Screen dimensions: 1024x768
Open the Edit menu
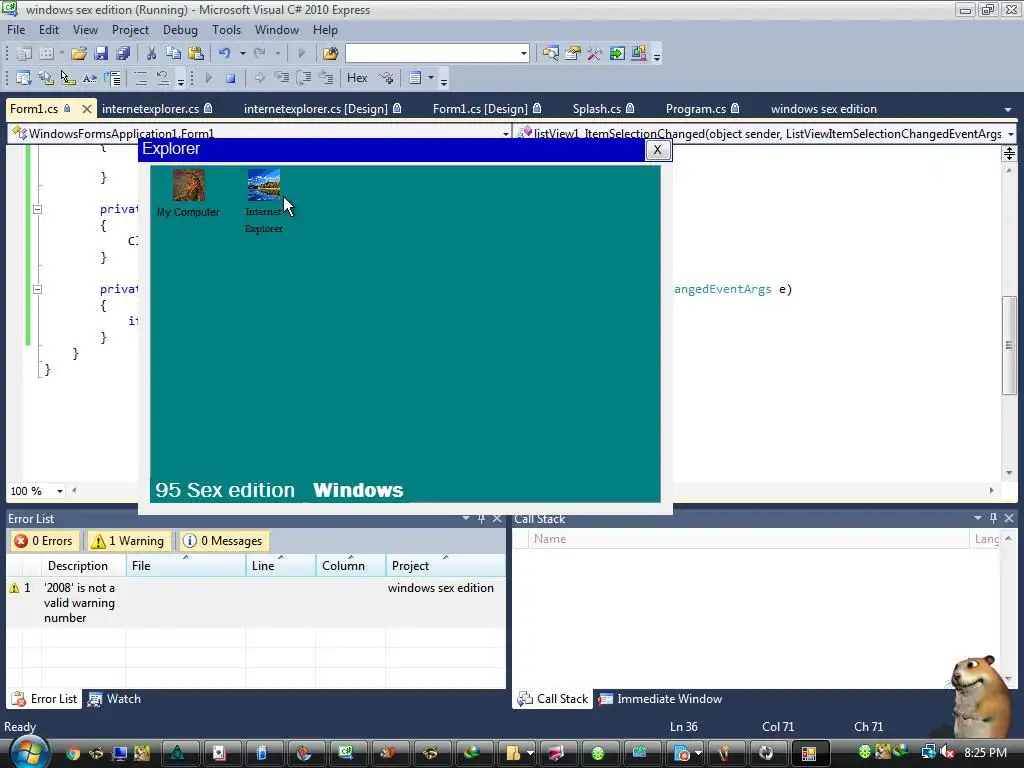point(49,30)
